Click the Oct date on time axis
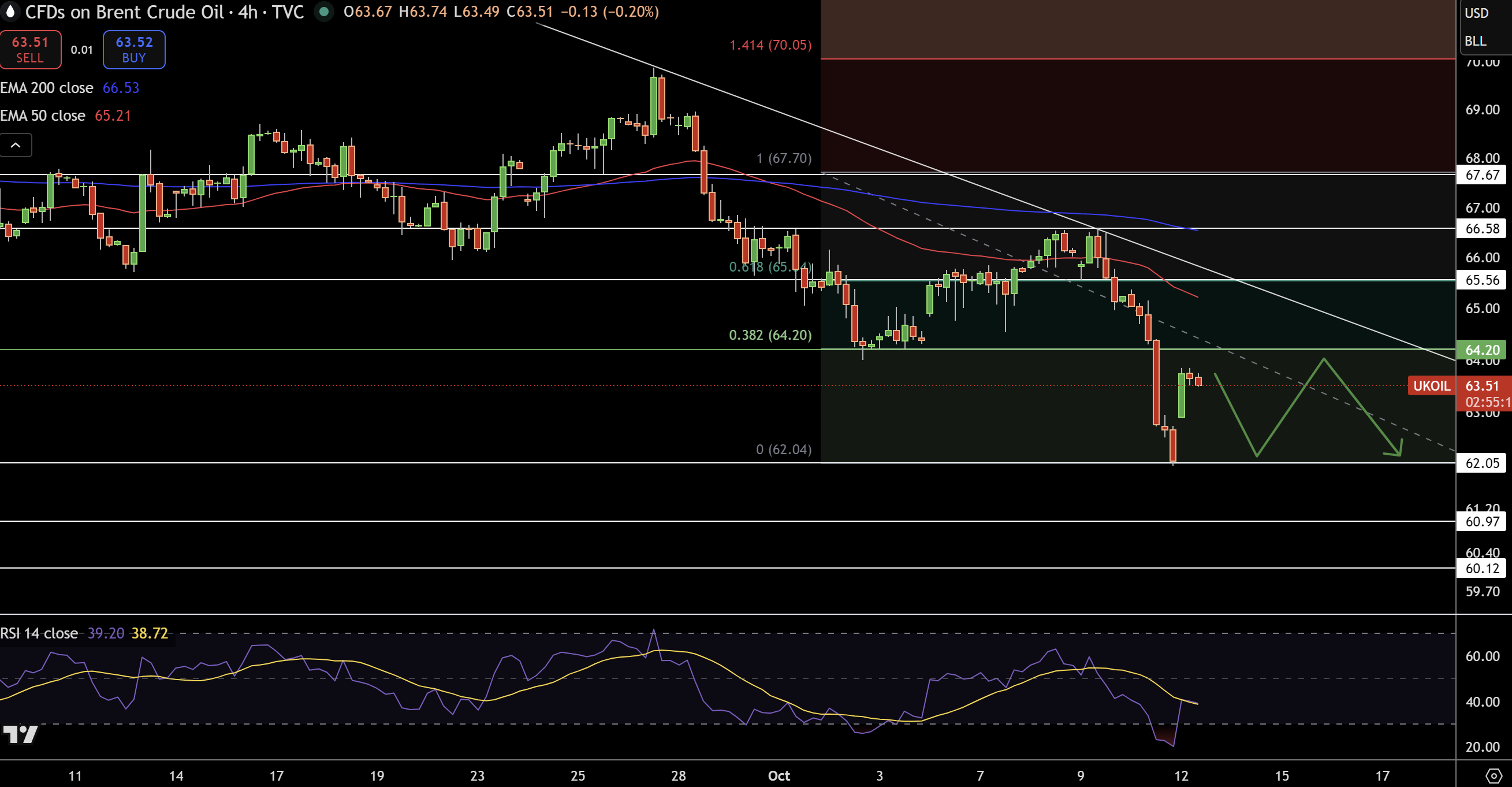The image size is (1512, 787). pyautogui.click(x=779, y=776)
